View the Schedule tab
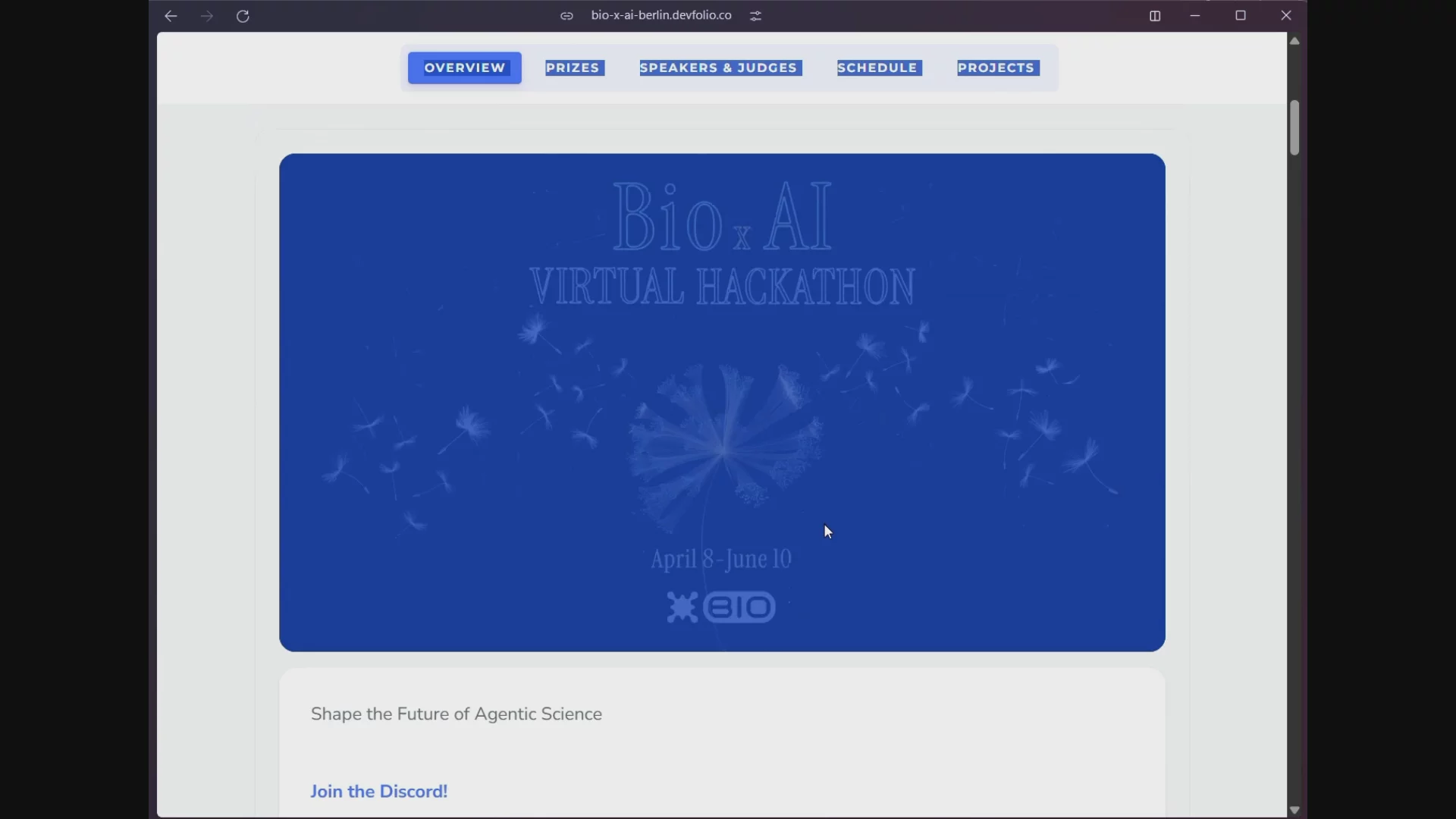This screenshot has width=1456, height=819. point(880,68)
